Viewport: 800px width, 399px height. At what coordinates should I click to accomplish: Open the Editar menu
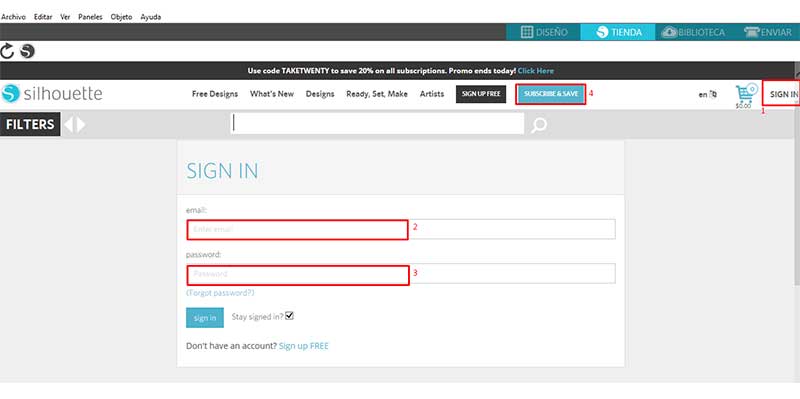(43, 17)
